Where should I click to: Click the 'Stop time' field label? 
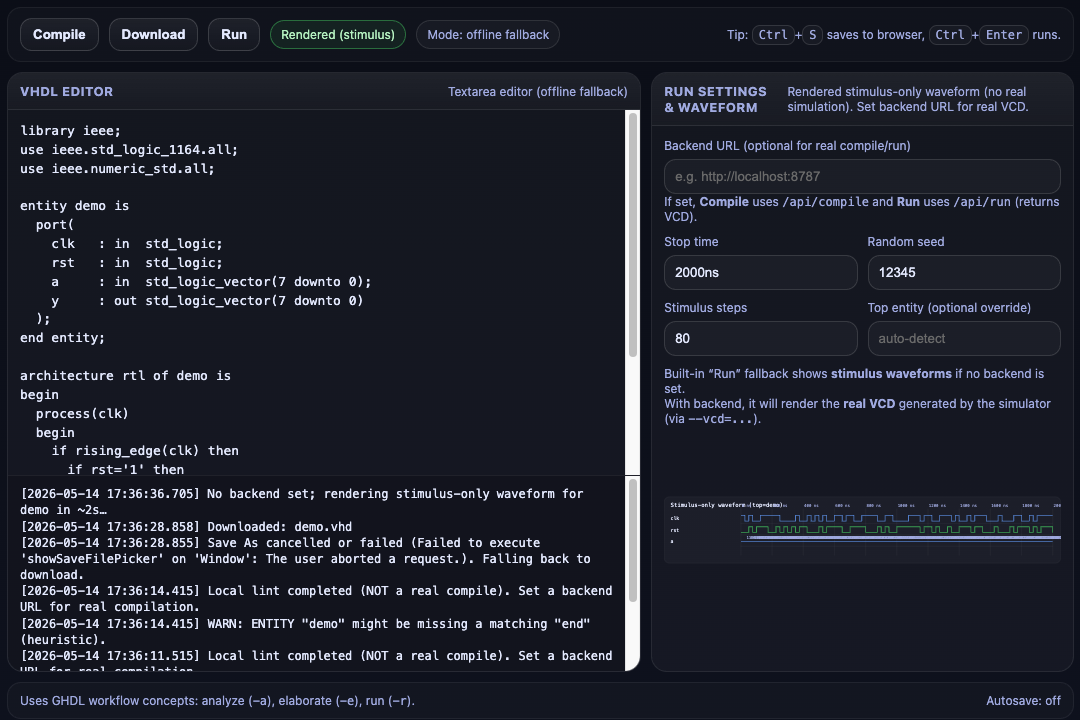691,242
